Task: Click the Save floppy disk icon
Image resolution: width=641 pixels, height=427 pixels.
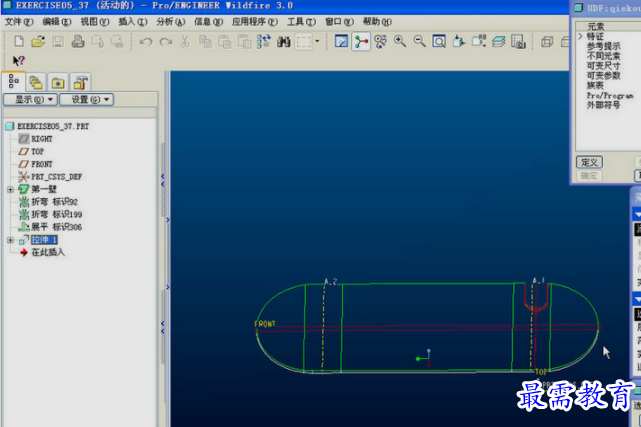Action: [x=58, y=41]
